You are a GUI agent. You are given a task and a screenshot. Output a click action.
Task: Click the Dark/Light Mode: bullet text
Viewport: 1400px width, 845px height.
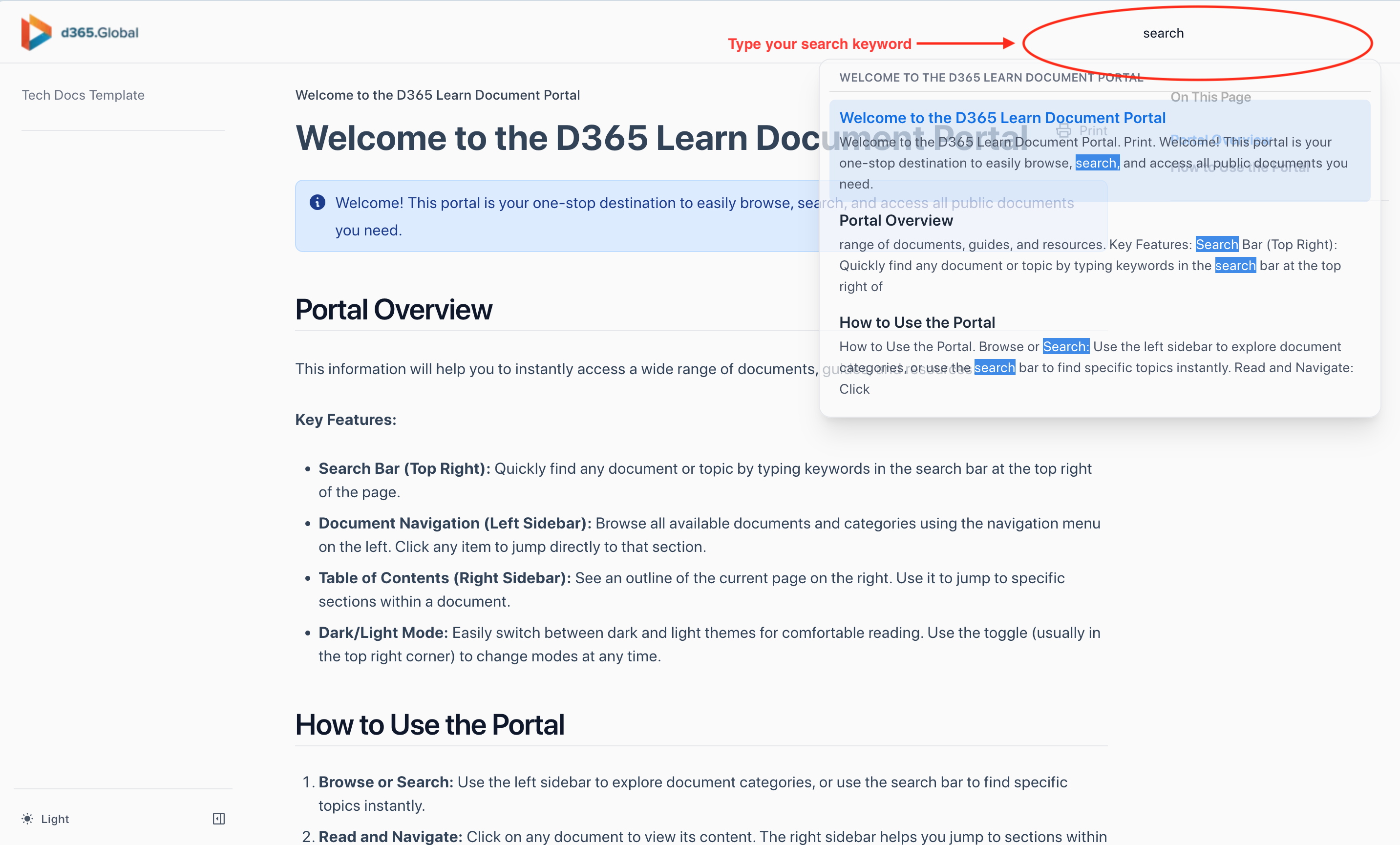point(383,633)
